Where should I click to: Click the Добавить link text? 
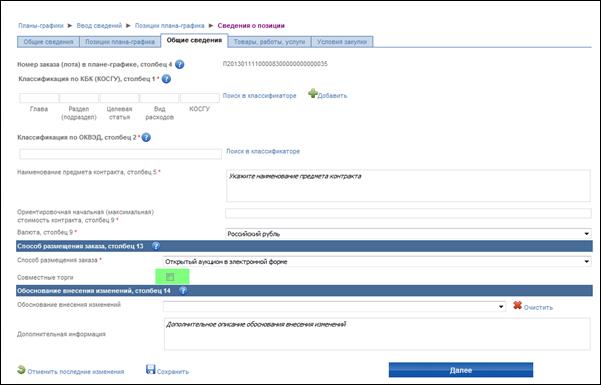(332, 96)
